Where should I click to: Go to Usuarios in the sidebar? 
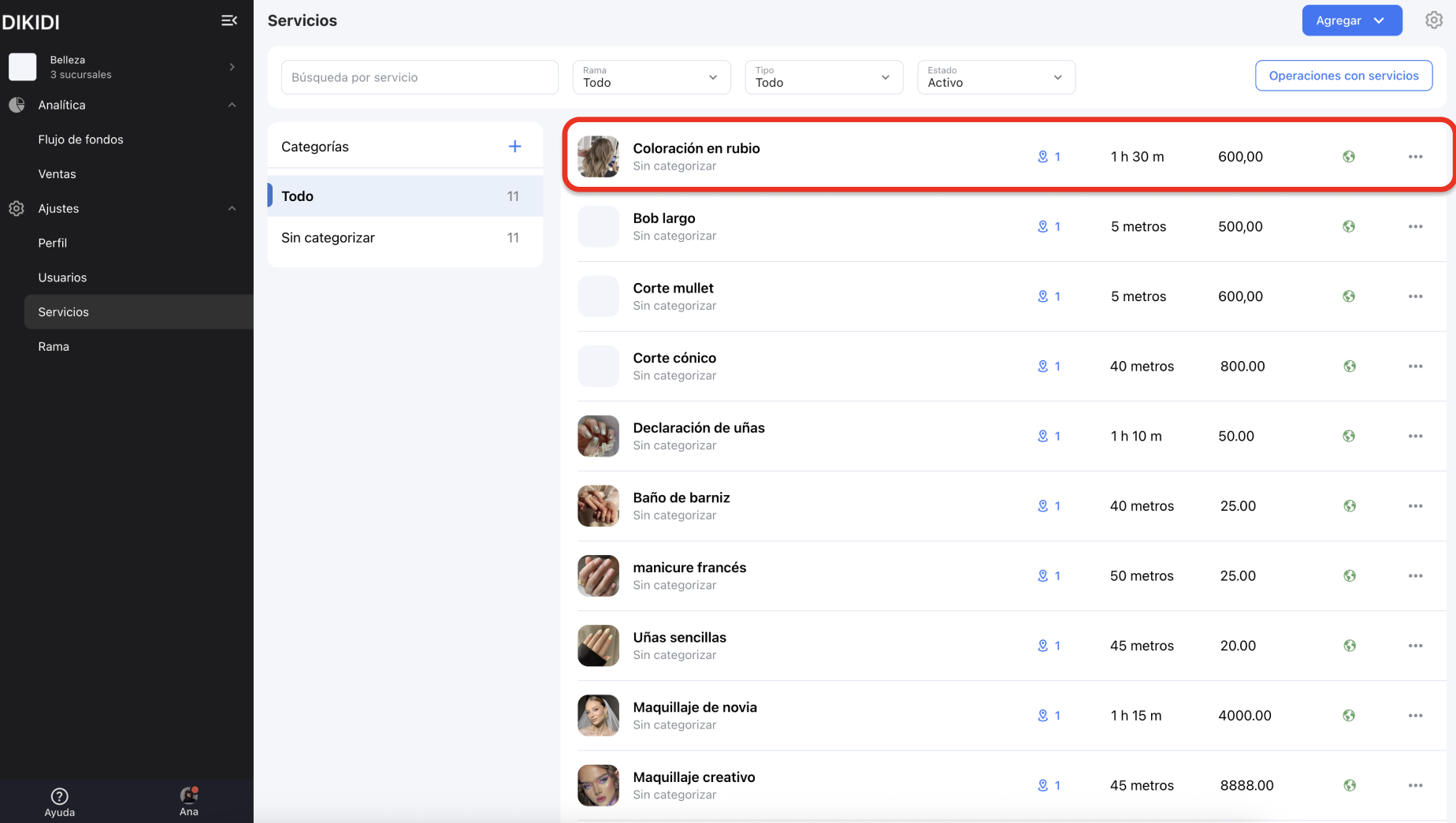coord(62,277)
